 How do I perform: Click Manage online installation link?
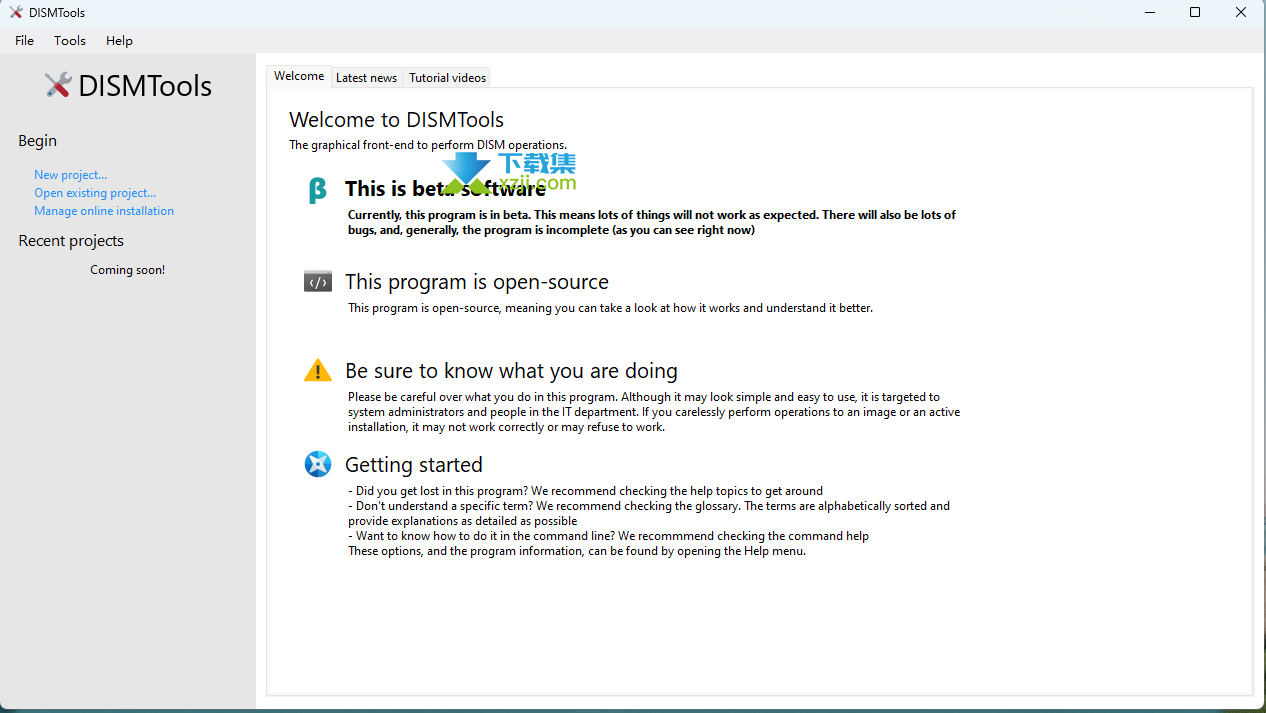104,211
